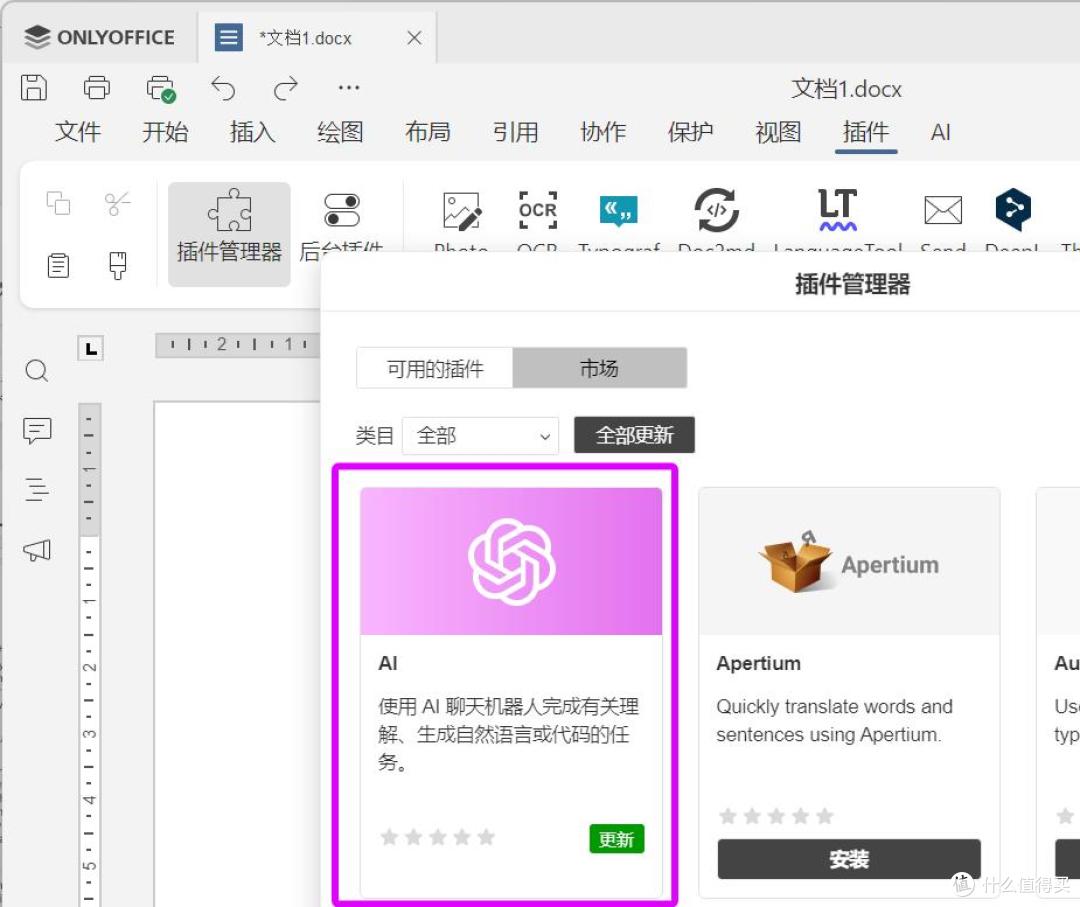Click the Copy icon in ribbon
1080x907 pixels.
pyautogui.click(x=59, y=203)
